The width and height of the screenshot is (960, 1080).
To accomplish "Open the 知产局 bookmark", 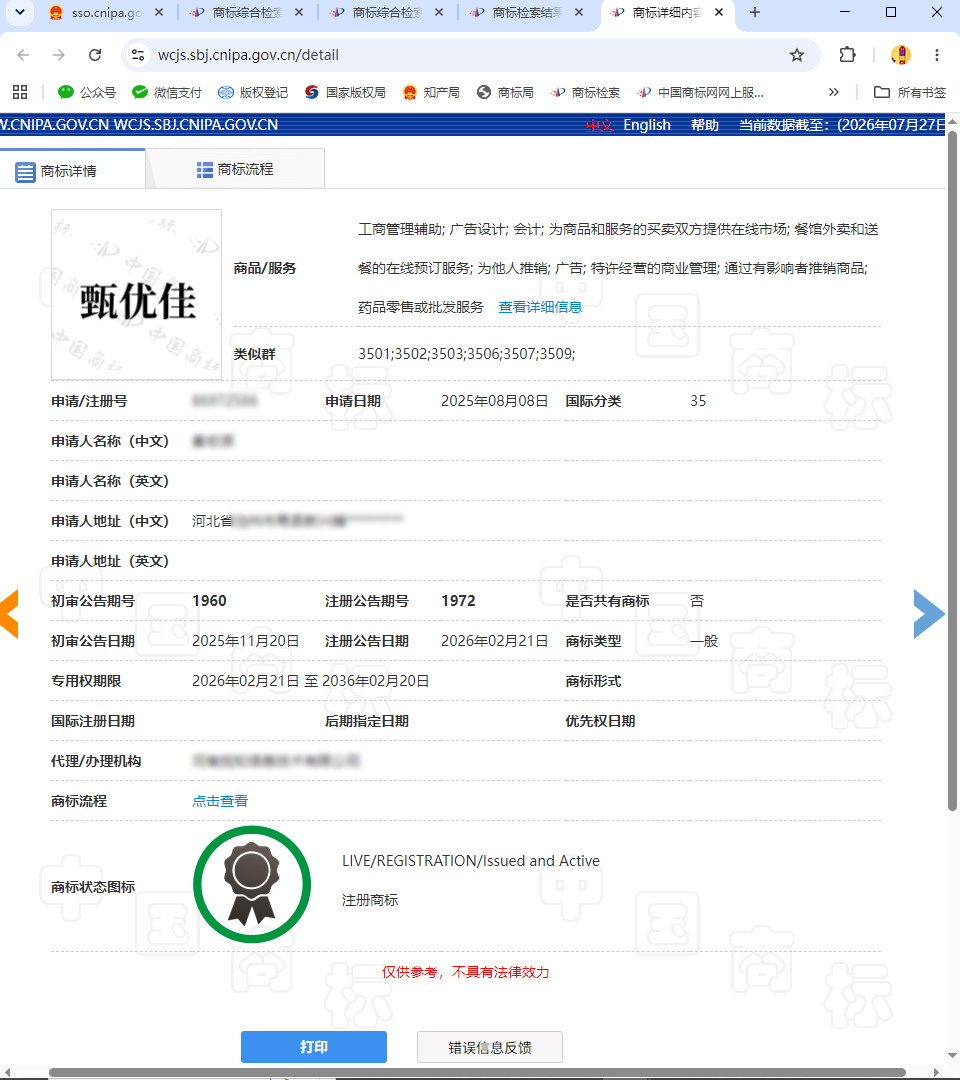I will 431,92.
